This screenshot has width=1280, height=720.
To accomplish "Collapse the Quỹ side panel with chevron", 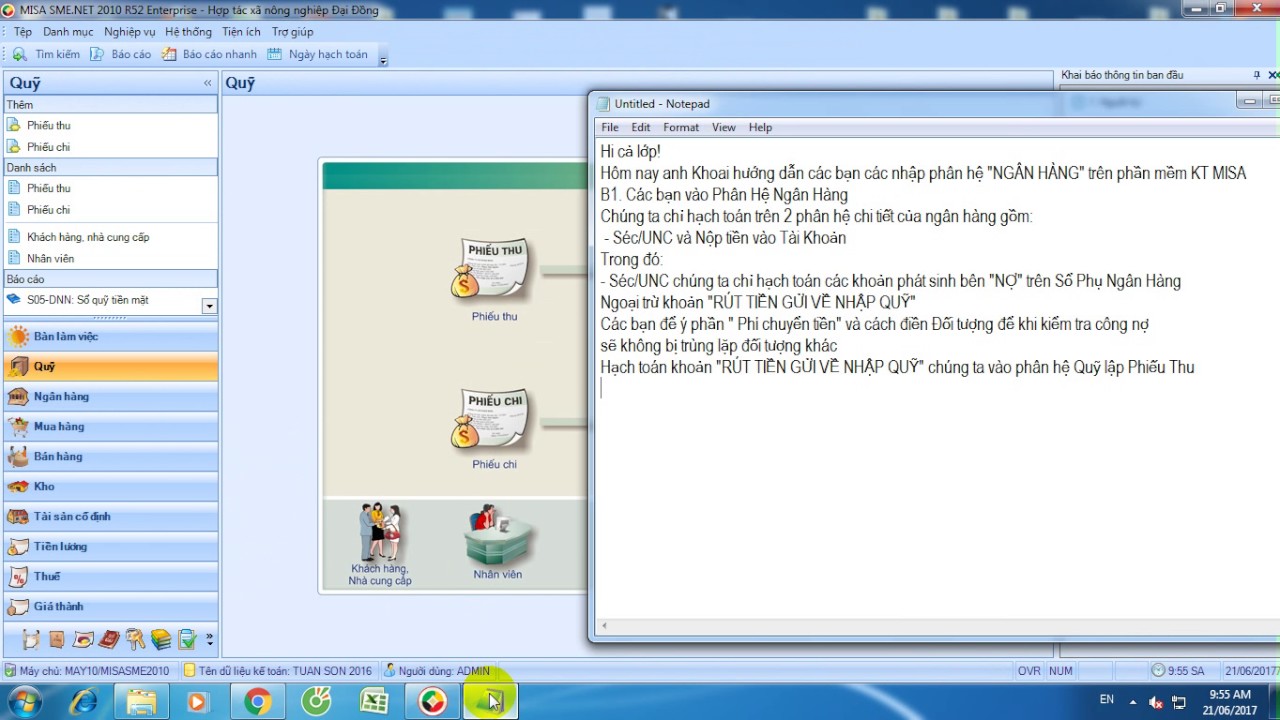I will click(x=208, y=83).
